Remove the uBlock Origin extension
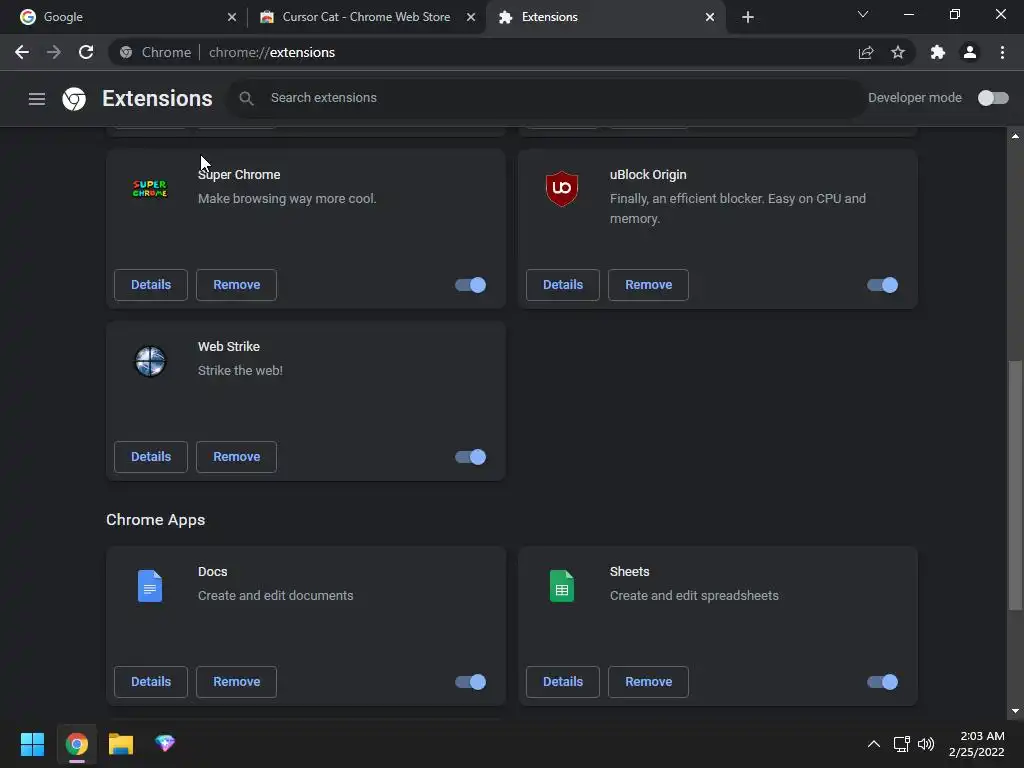The image size is (1024, 768). tap(648, 285)
